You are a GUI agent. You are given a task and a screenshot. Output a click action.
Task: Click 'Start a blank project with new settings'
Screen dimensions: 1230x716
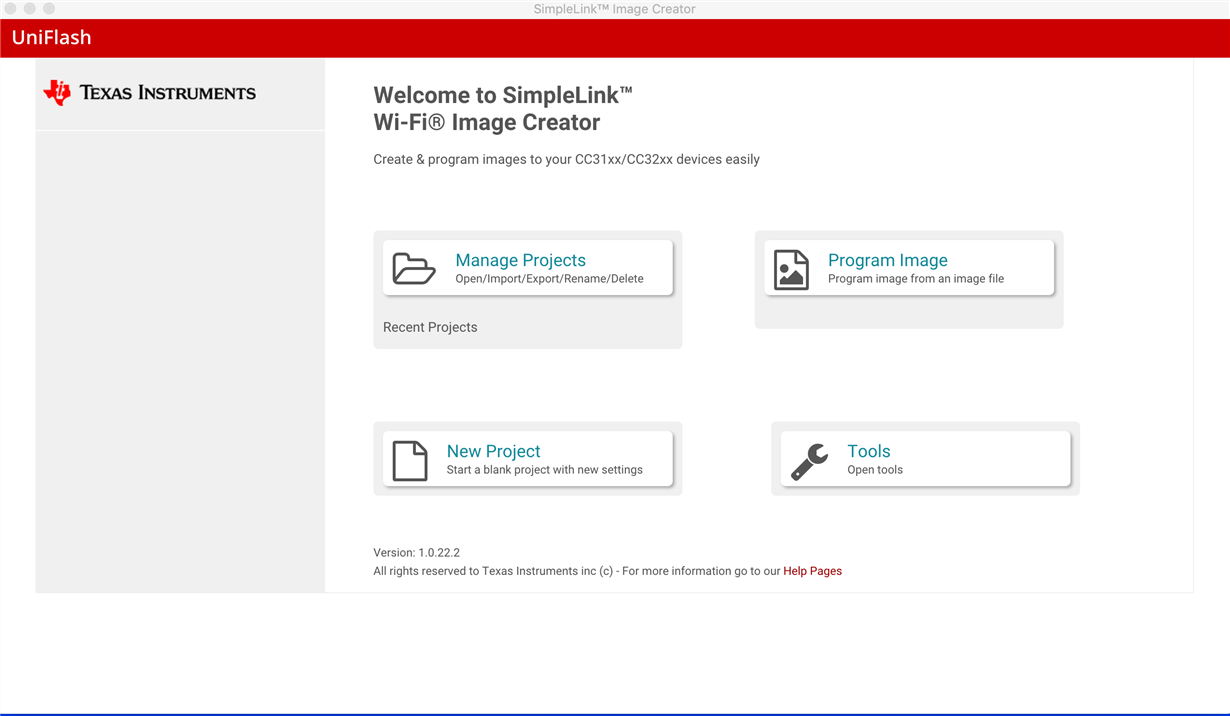coord(544,470)
